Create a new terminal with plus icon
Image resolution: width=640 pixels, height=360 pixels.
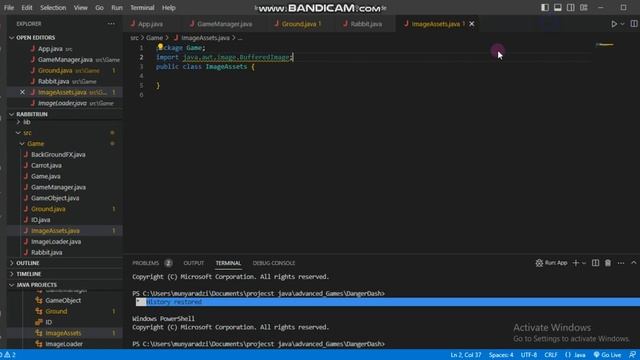pyautogui.click(x=576, y=263)
